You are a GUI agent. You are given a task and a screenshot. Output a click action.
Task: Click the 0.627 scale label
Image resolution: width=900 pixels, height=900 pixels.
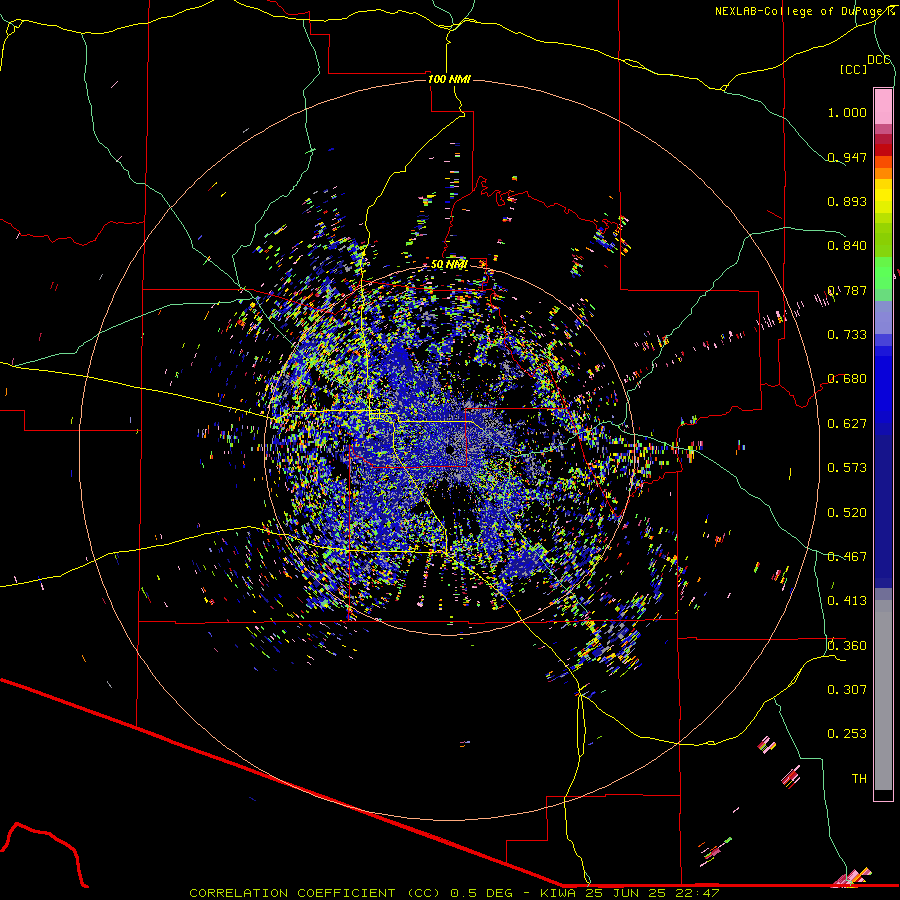[847, 424]
